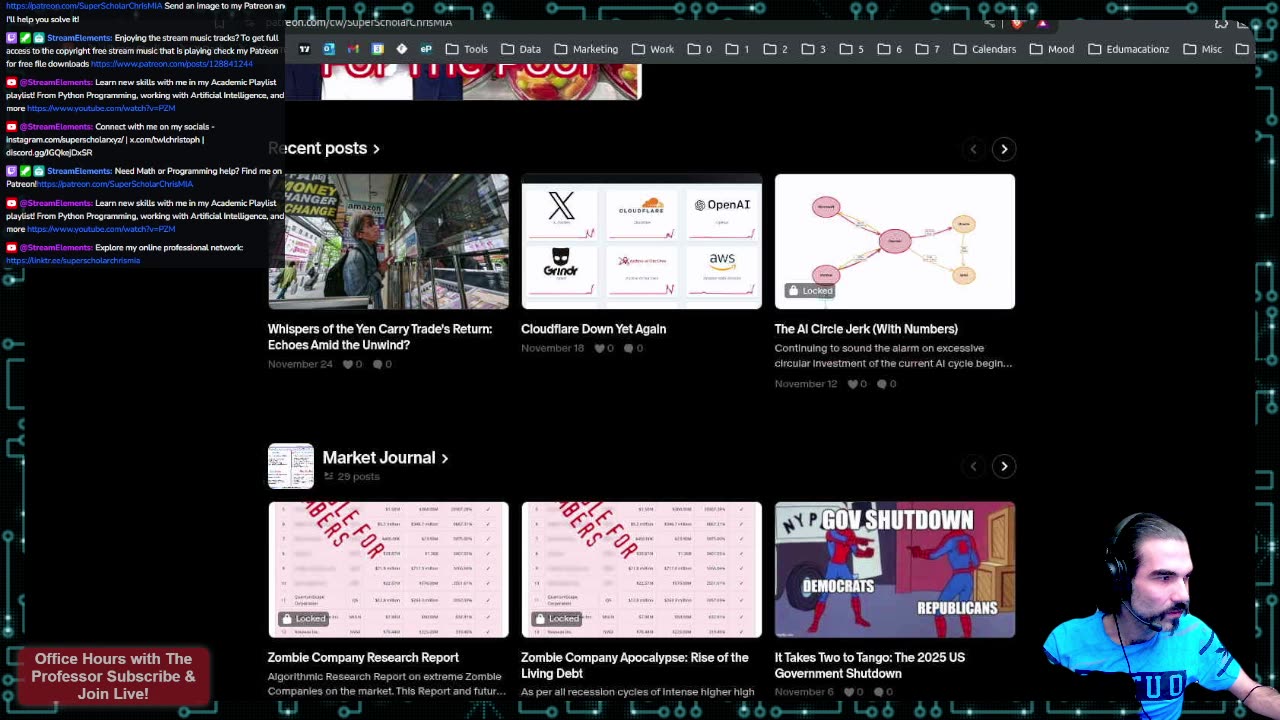Open the Market Journal collection heading
Viewport: 1280px width, 720px height.
pyautogui.click(x=385, y=457)
